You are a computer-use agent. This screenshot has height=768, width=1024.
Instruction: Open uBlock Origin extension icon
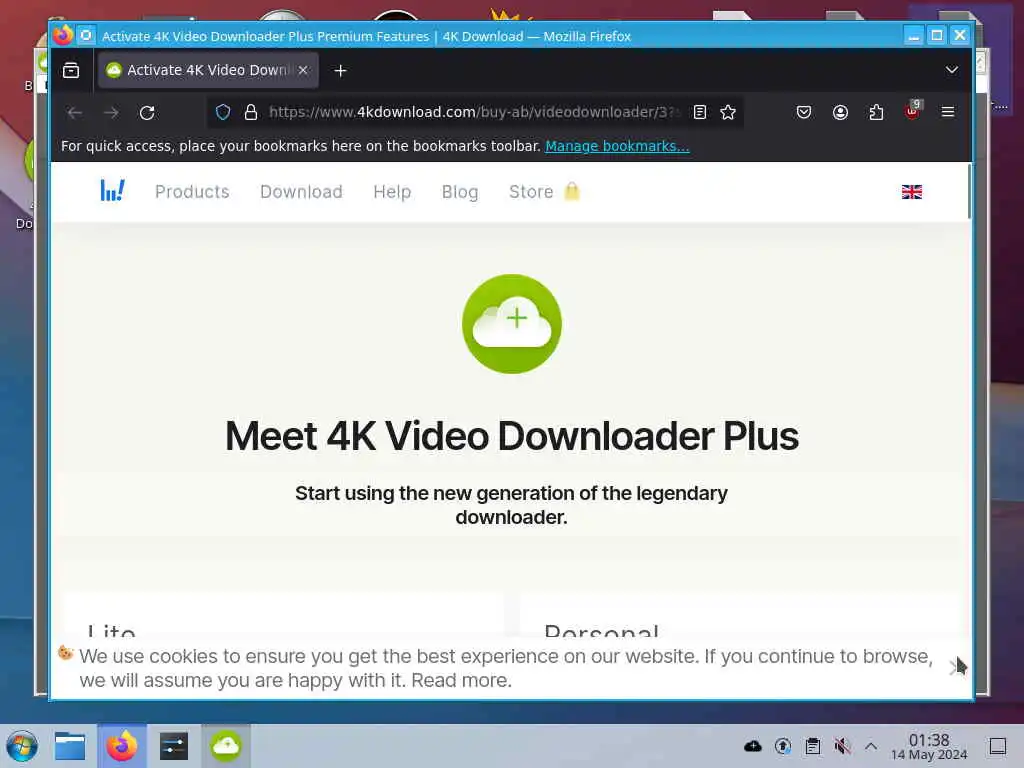[912, 111]
